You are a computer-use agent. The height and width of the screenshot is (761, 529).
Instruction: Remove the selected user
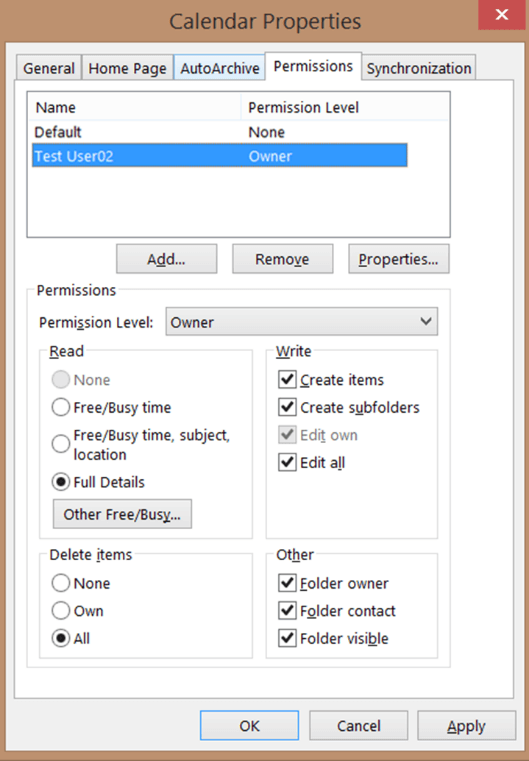[x=282, y=259]
